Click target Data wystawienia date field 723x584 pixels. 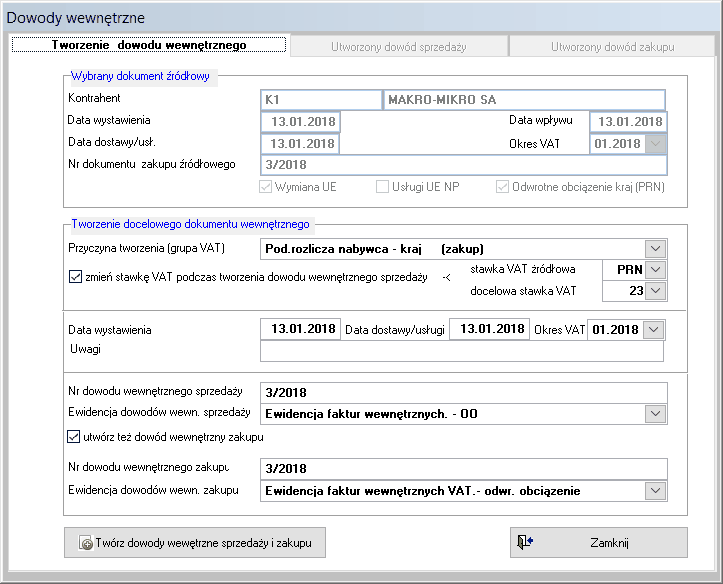300,329
